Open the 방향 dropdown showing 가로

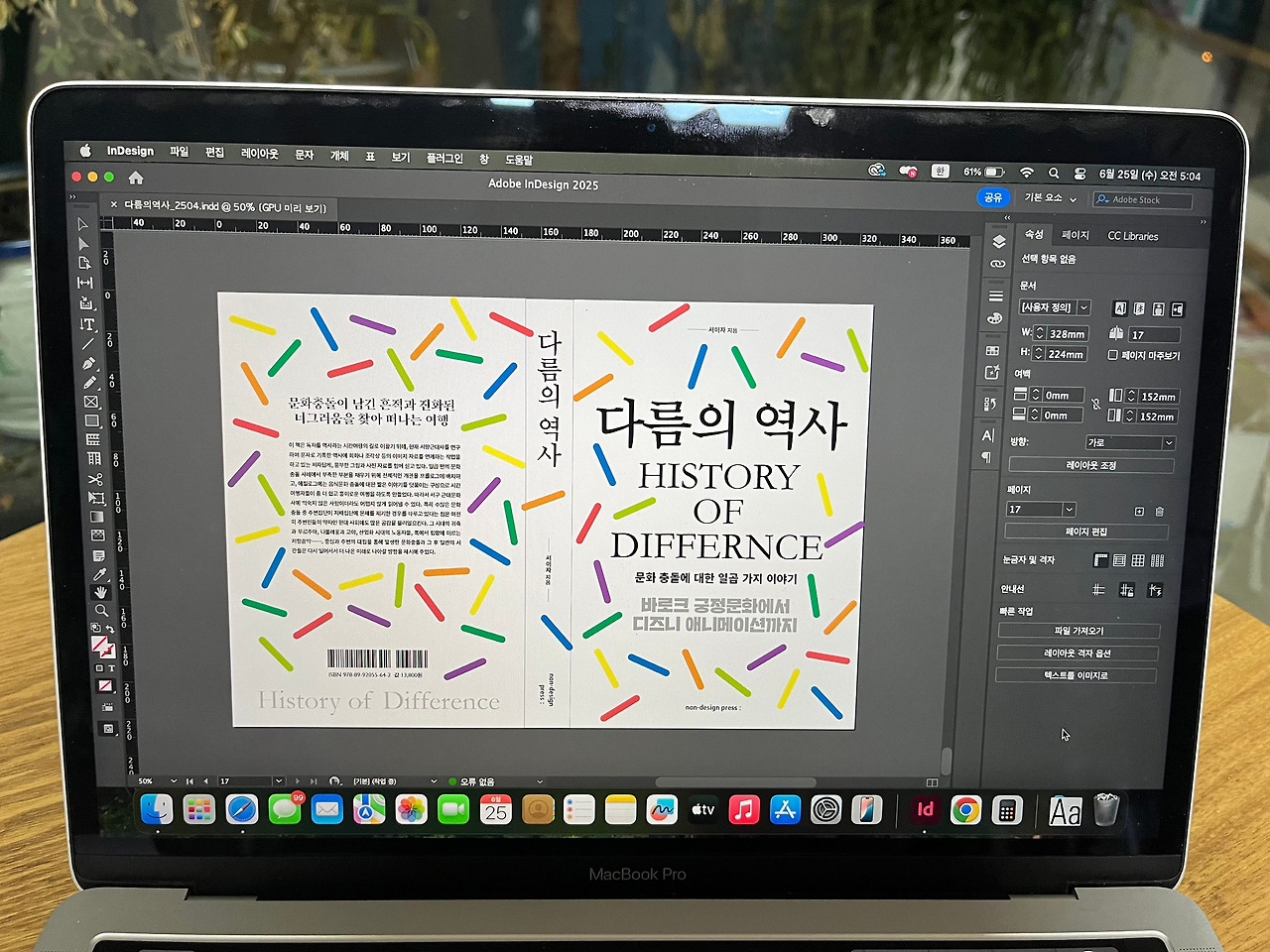[x=1132, y=441]
